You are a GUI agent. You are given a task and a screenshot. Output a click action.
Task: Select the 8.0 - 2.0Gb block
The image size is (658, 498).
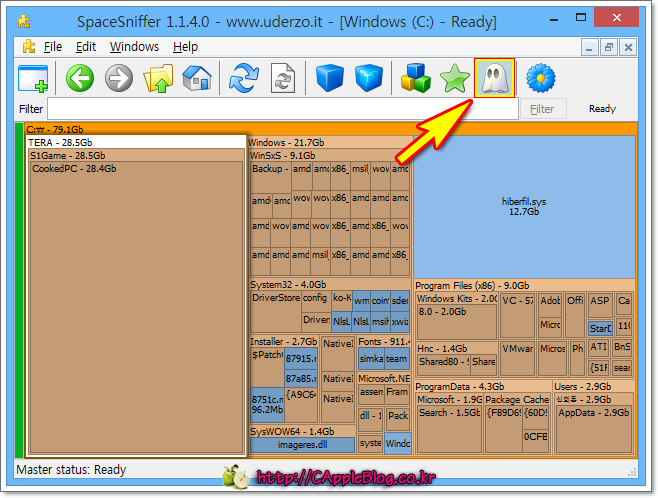click(x=457, y=322)
